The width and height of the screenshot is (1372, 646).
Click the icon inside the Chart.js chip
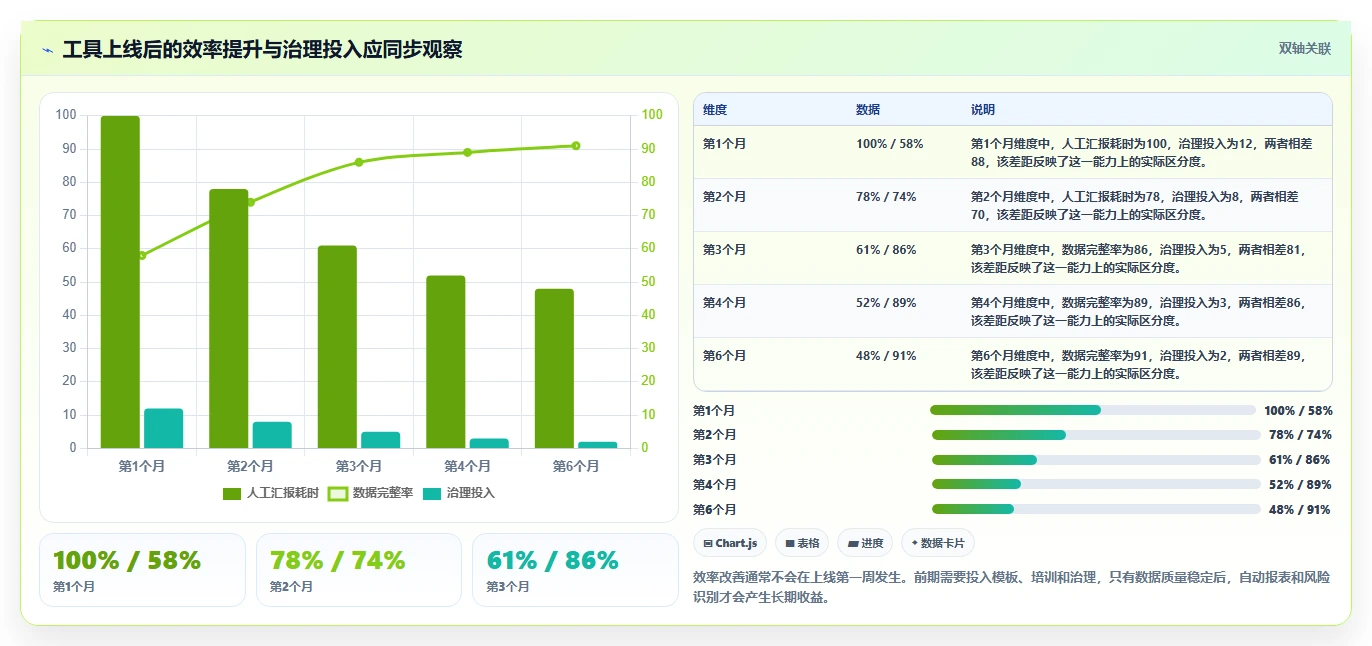pyautogui.click(x=708, y=544)
